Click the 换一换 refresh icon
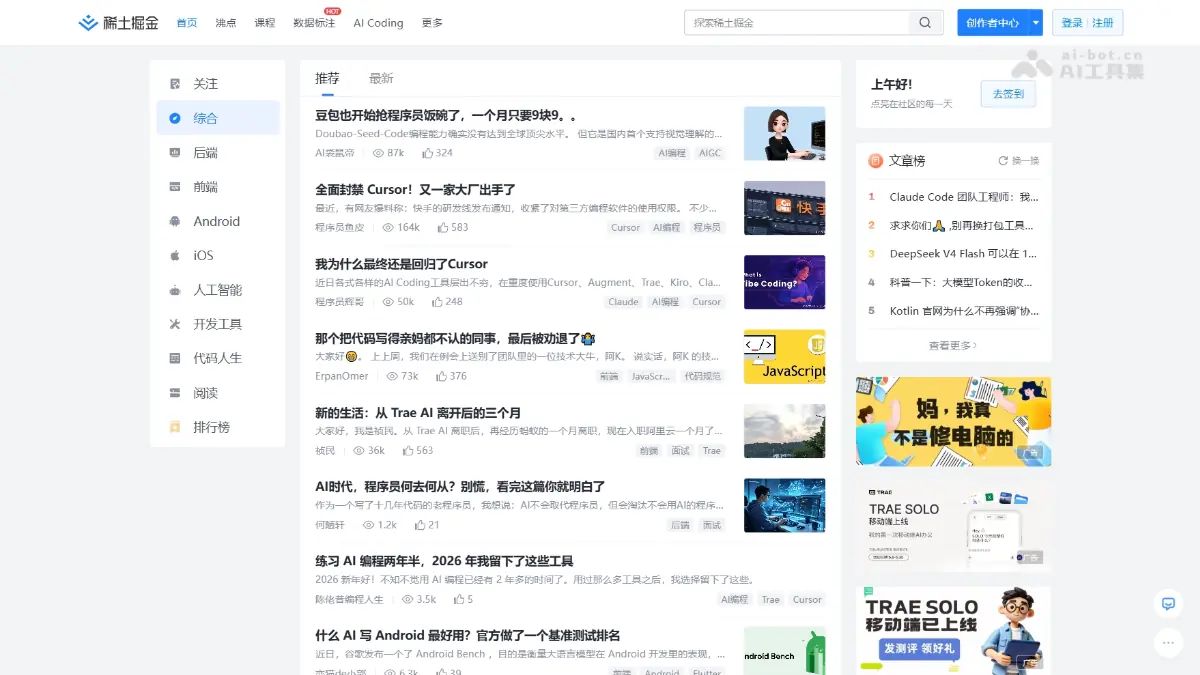 [1003, 160]
